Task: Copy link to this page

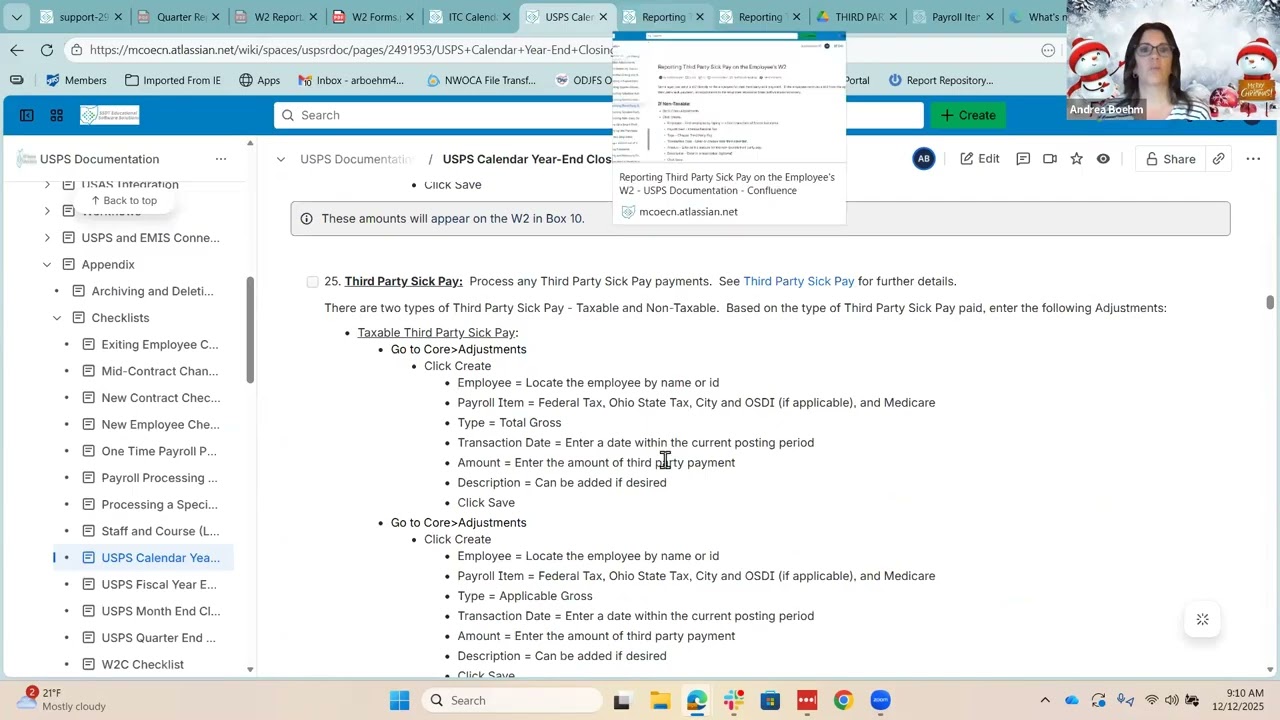Action: point(1218,159)
